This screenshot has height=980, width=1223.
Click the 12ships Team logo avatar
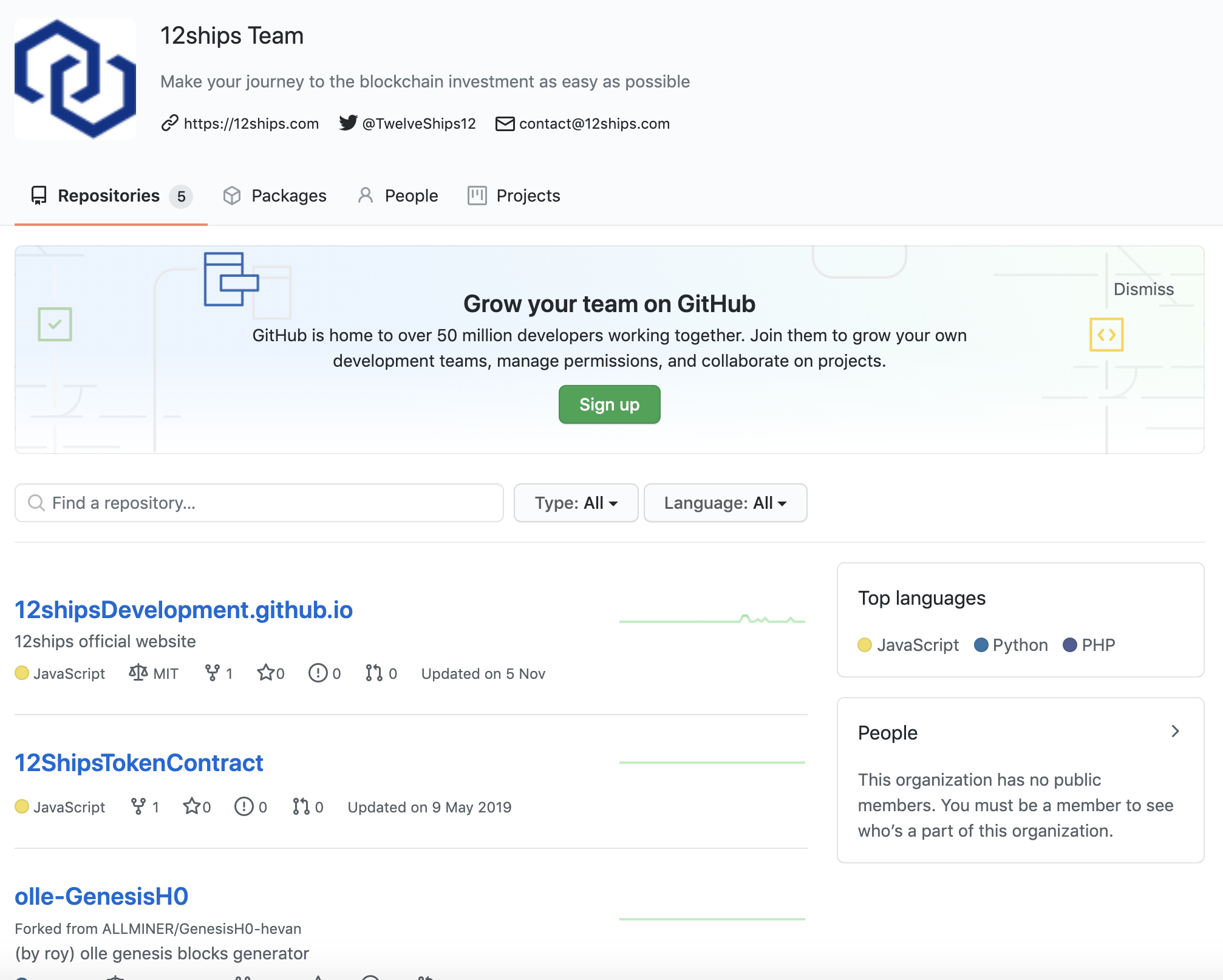(x=75, y=79)
